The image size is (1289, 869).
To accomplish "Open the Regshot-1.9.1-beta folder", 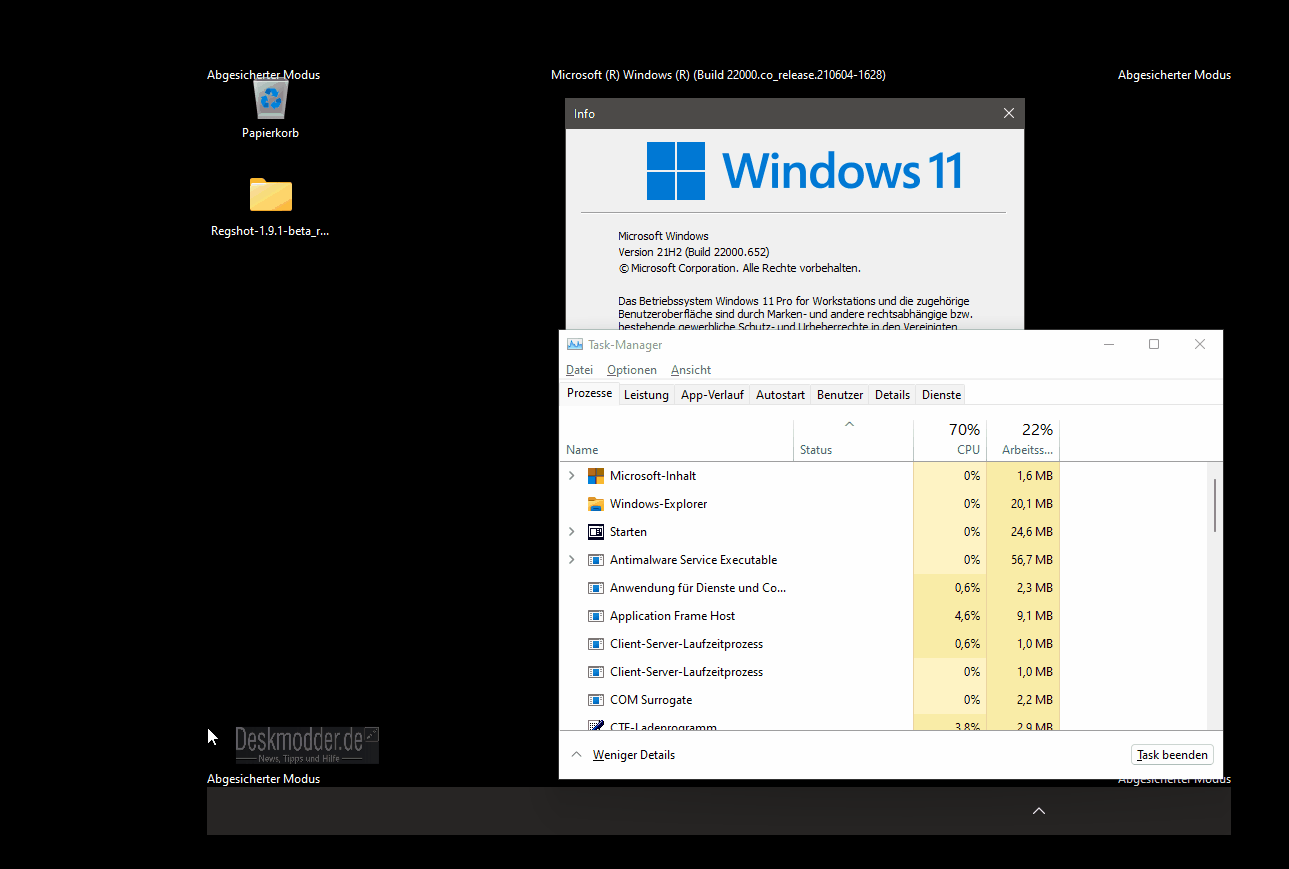I will [x=270, y=196].
